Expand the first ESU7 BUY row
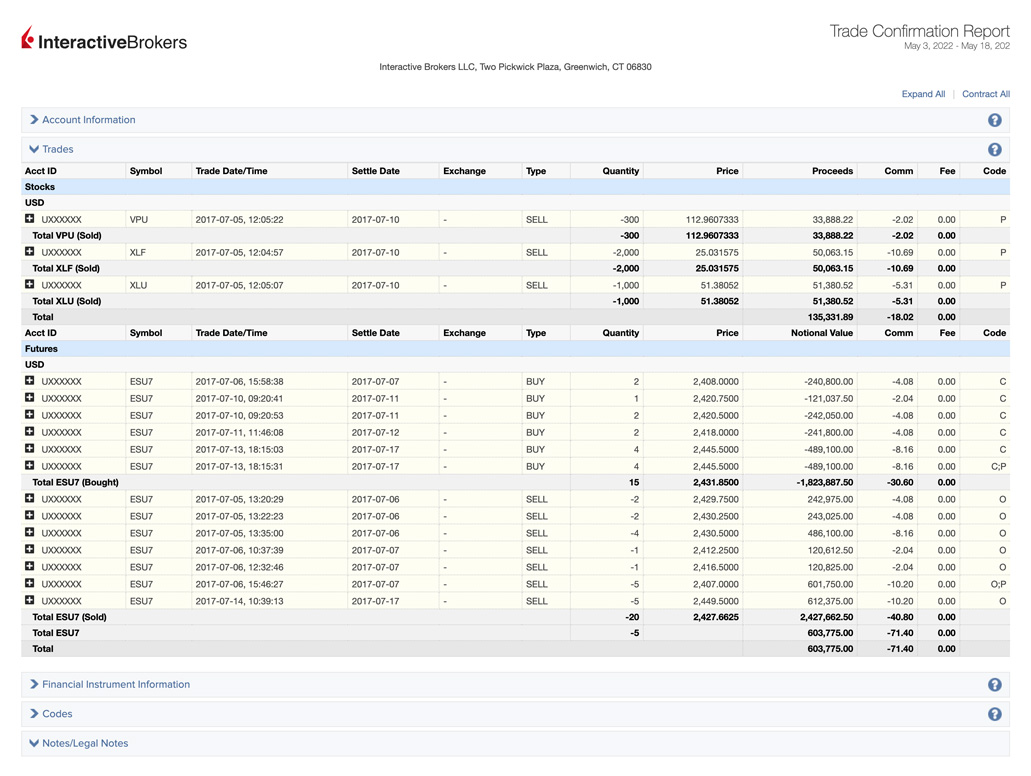This screenshot has width=1031, height=776. [x=30, y=381]
